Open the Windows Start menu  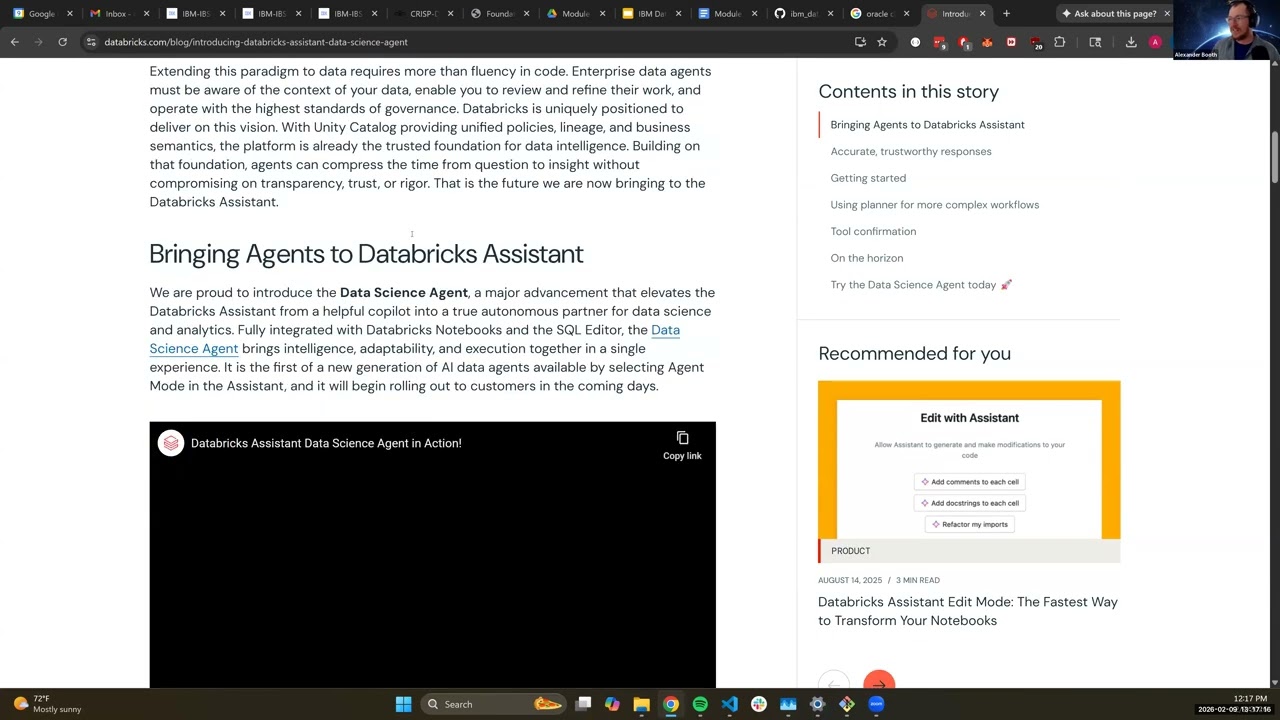[404, 704]
